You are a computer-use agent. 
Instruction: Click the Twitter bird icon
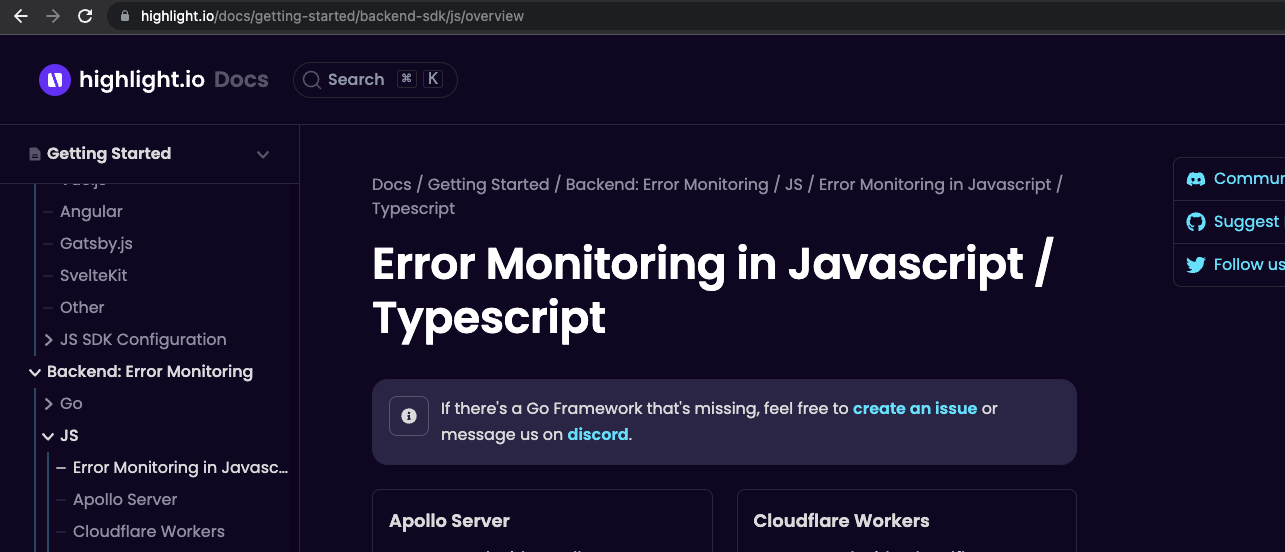(1195, 265)
